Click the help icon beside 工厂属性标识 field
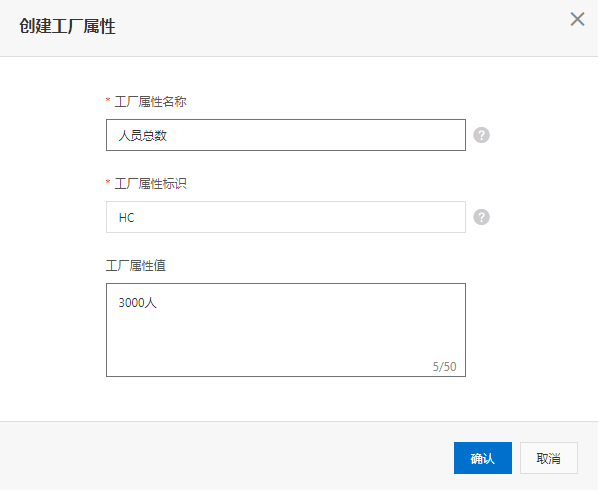The image size is (599, 491). click(x=481, y=217)
